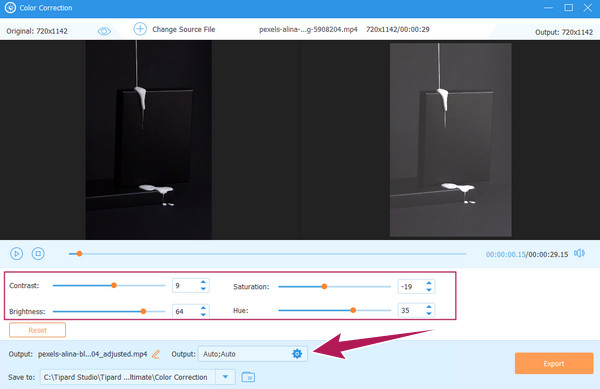The height and width of the screenshot is (389, 600).
Task: Play the video preview
Action: point(16,254)
